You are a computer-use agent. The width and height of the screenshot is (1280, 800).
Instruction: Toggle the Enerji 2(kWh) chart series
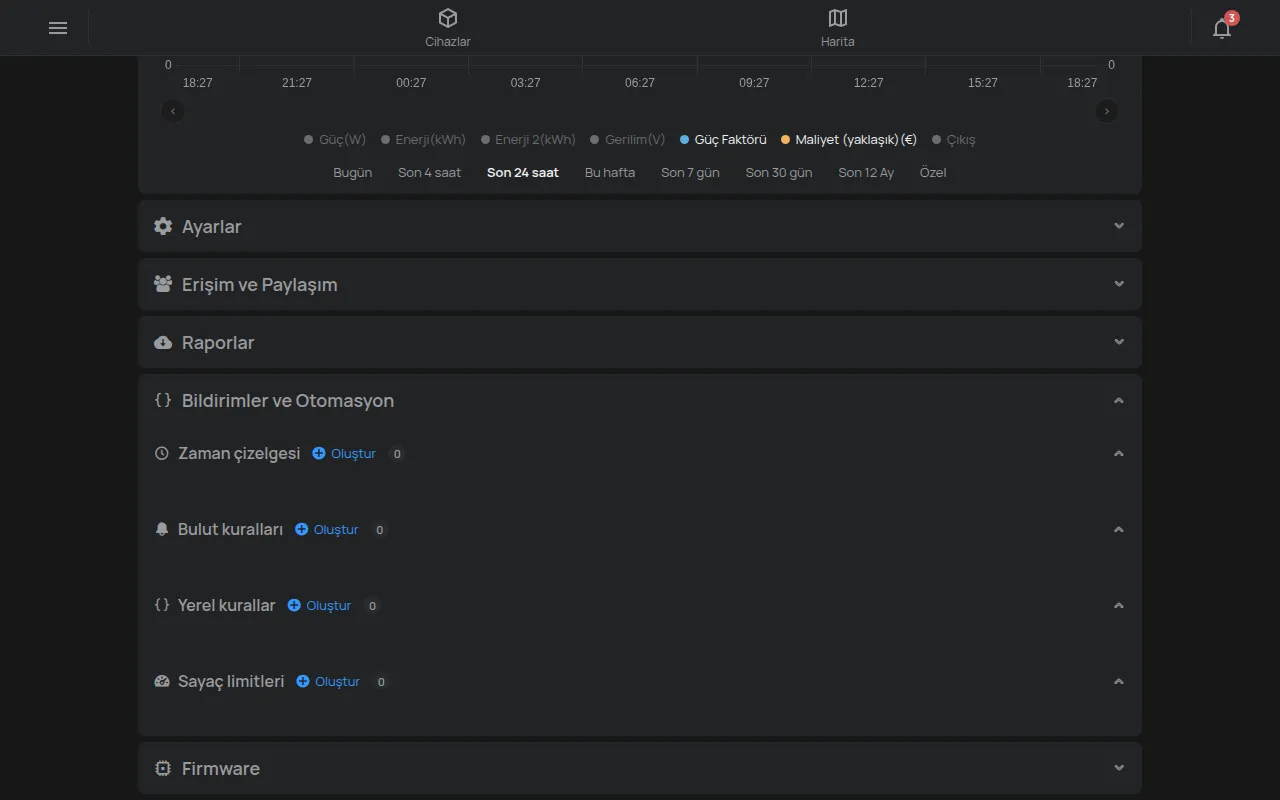click(528, 140)
